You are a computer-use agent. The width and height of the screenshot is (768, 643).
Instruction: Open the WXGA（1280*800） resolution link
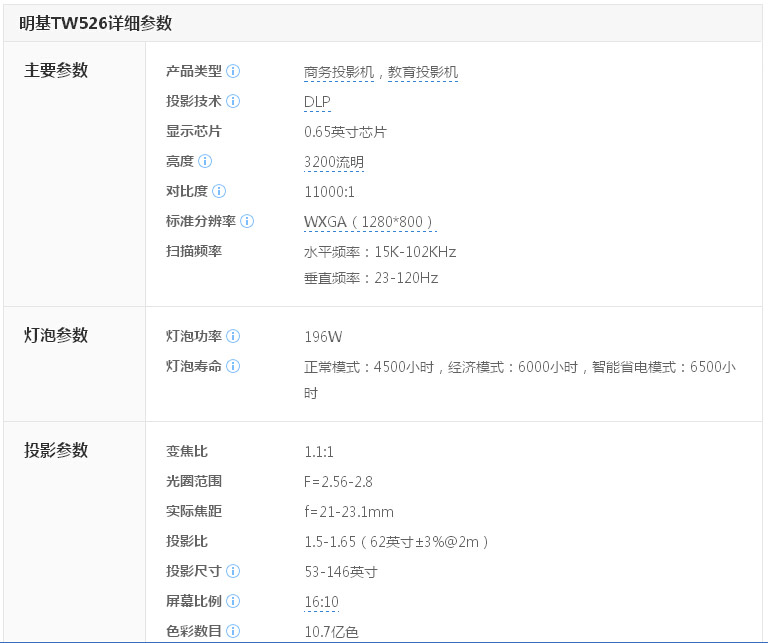[370, 222]
